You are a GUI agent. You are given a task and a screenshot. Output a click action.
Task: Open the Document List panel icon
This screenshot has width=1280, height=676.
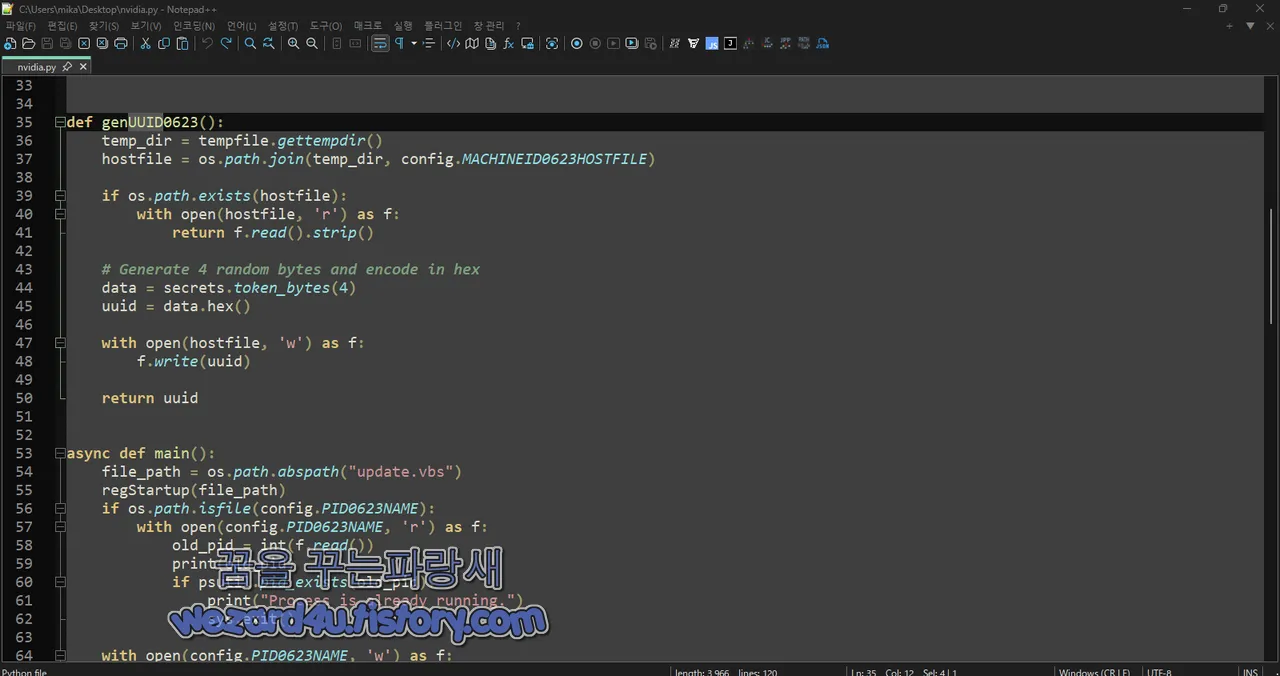(490, 44)
